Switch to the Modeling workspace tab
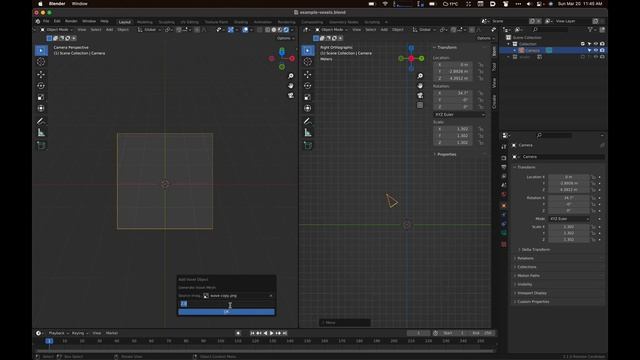This screenshot has height=360, width=640. point(144,22)
